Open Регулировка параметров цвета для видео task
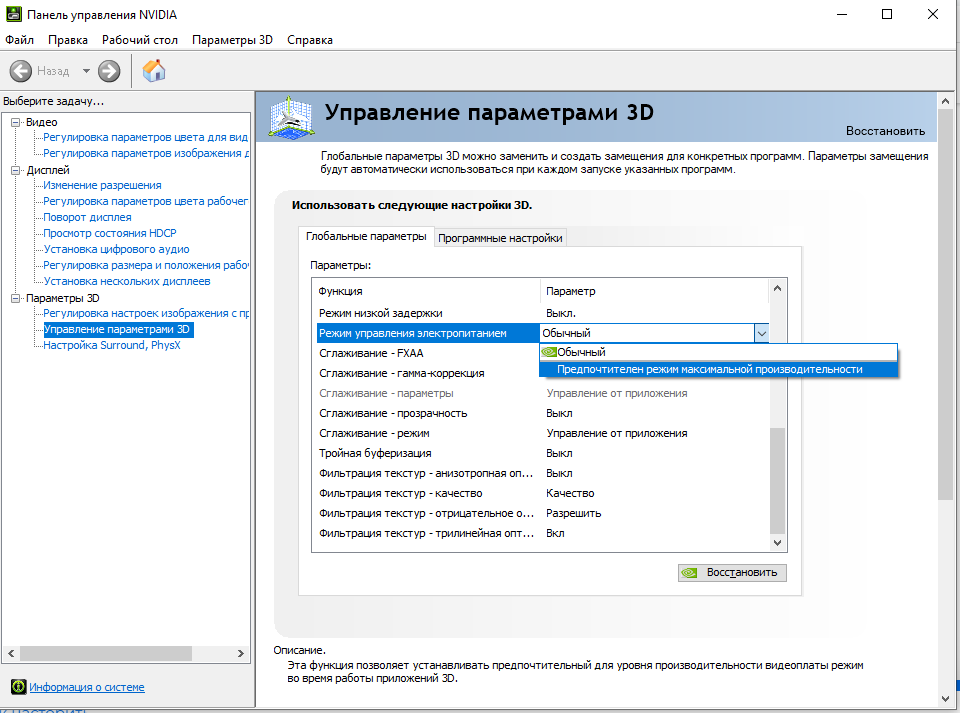Image resolution: width=960 pixels, height=713 pixels. 145,137
